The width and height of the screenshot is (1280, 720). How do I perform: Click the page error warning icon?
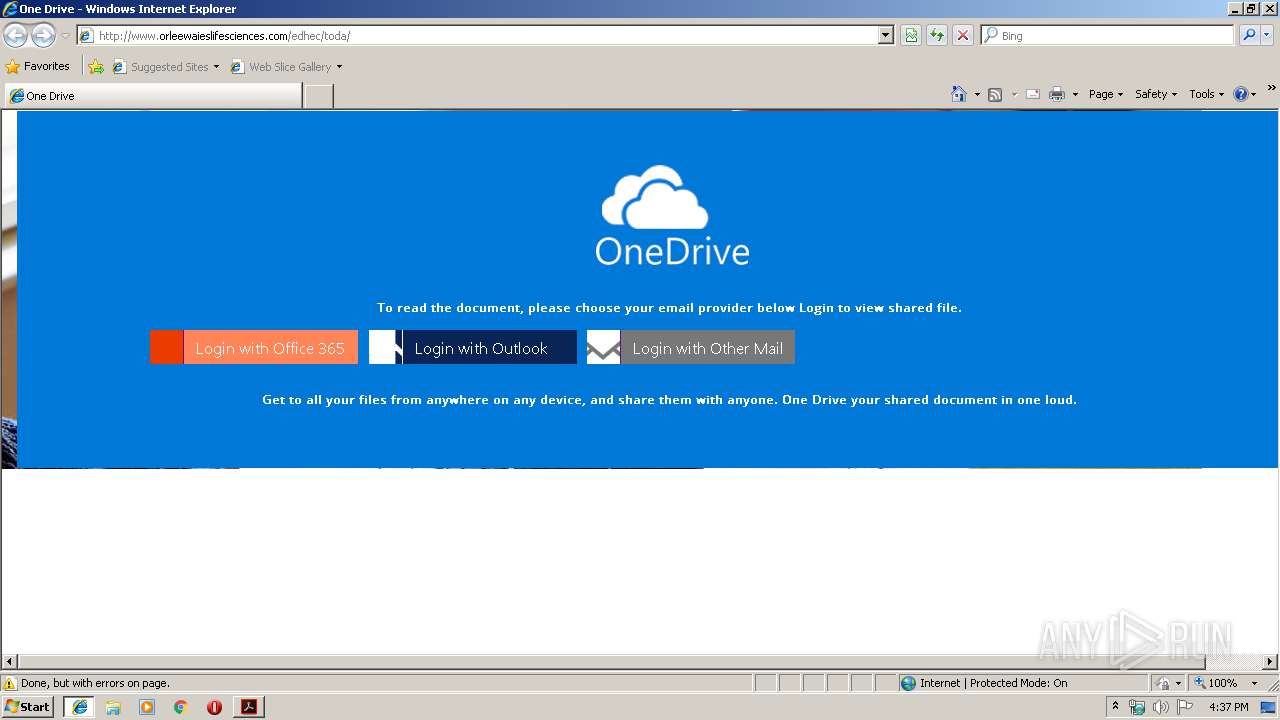10,683
